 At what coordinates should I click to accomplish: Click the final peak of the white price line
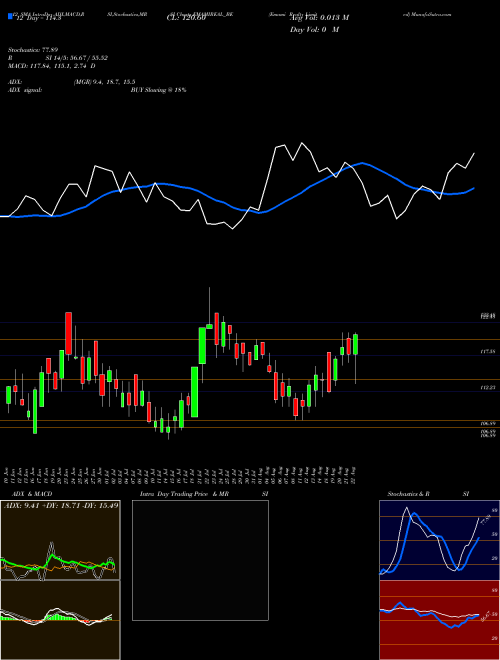[x=474, y=154]
